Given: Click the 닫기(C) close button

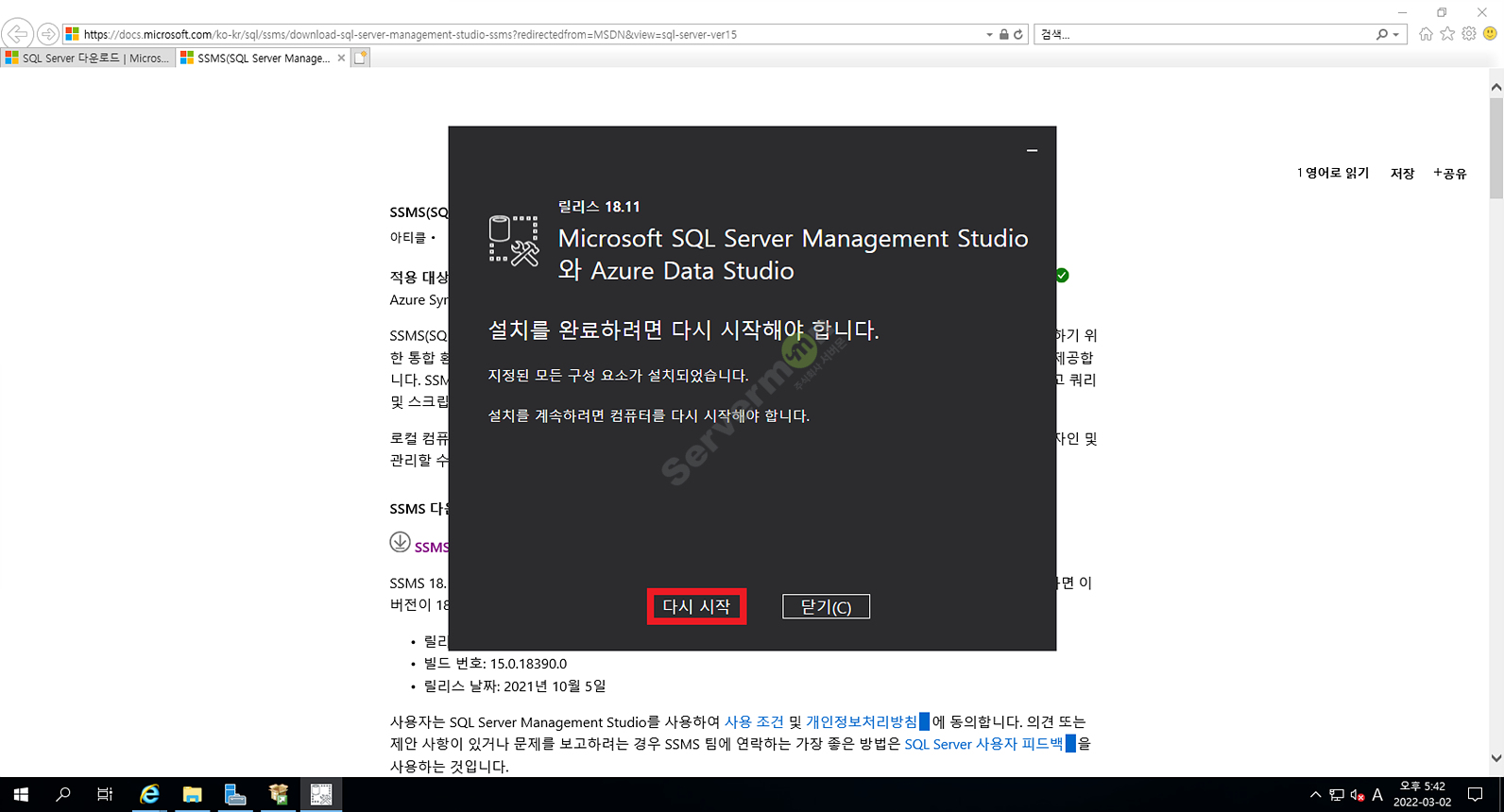Looking at the screenshot, I should coord(826,606).
